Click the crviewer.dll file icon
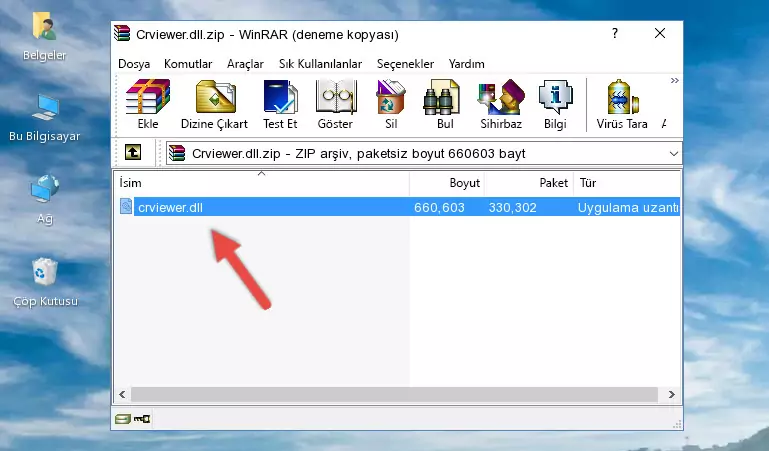The width and height of the screenshot is (769, 451). coord(126,206)
